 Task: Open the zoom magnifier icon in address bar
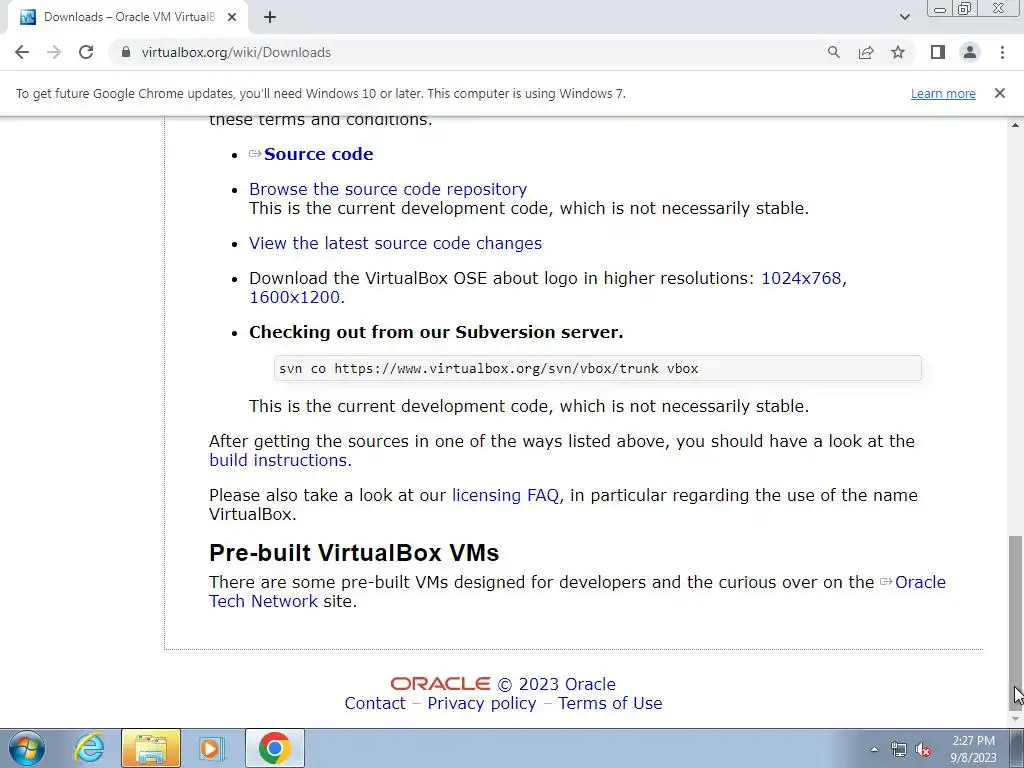coord(833,52)
